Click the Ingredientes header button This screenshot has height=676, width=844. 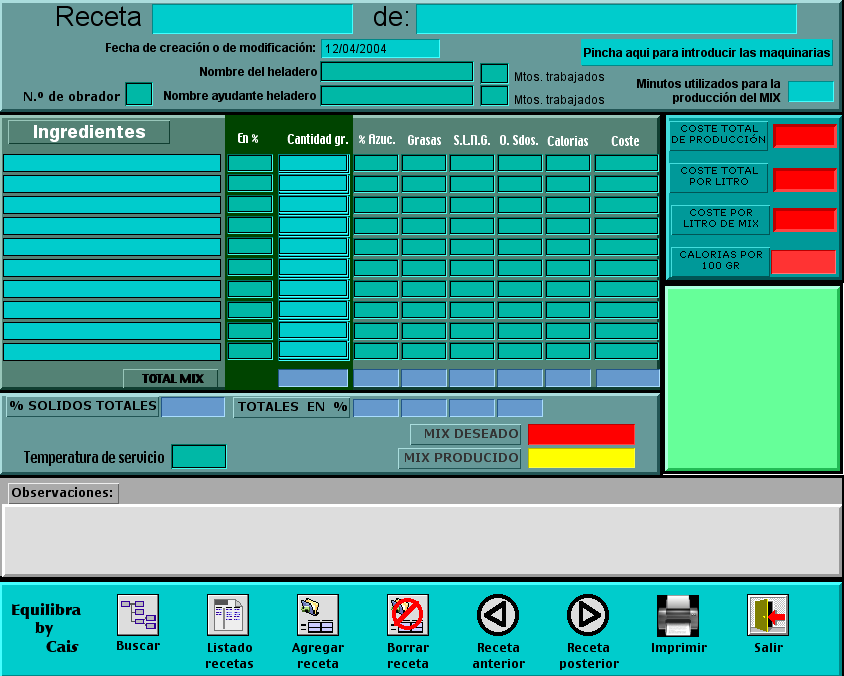89,132
